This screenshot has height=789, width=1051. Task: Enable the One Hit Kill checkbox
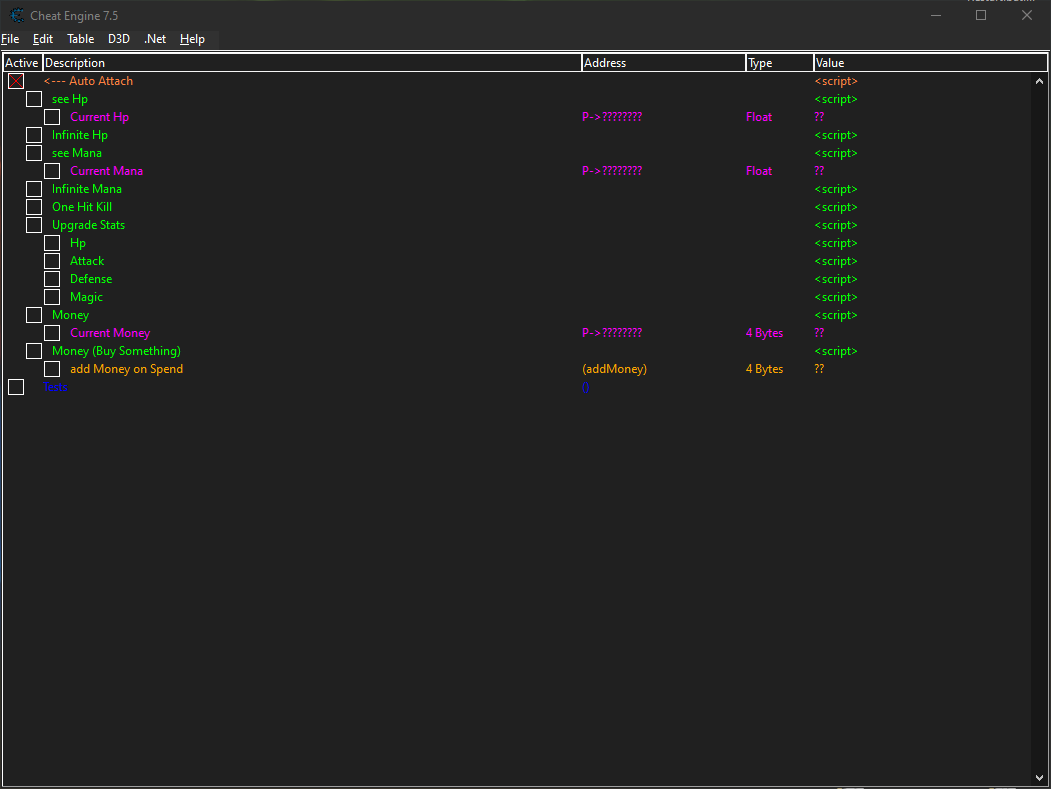coord(34,207)
